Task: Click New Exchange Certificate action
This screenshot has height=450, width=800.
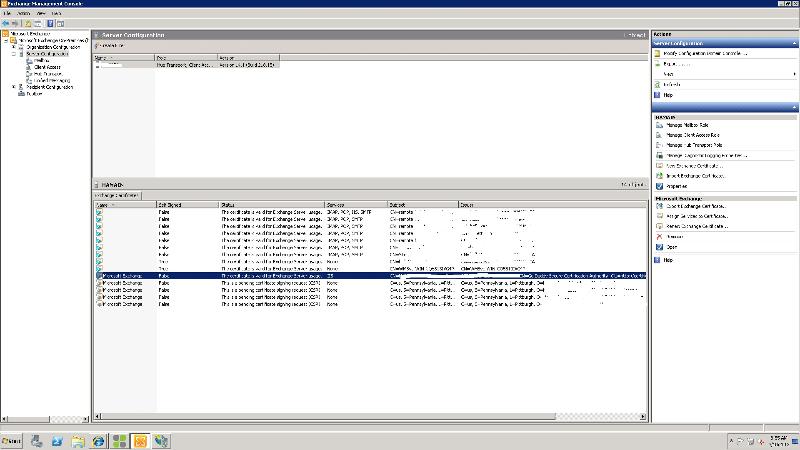Action: pyautogui.click(x=694, y=166)
